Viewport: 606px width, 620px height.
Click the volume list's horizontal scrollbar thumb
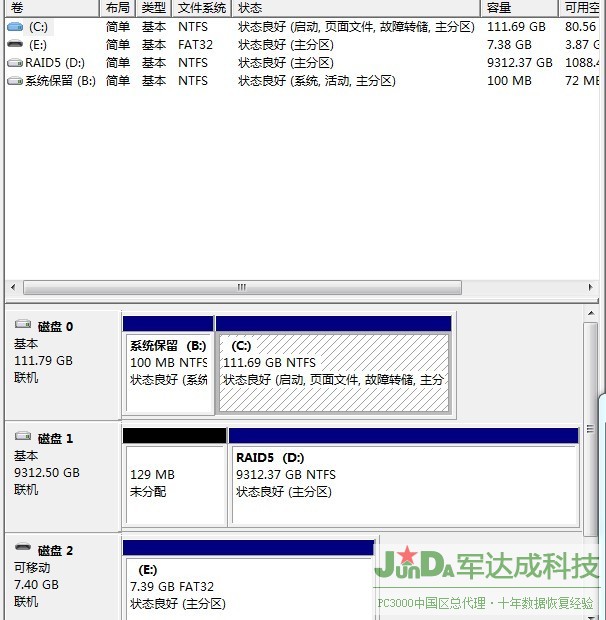coord(242,287)
